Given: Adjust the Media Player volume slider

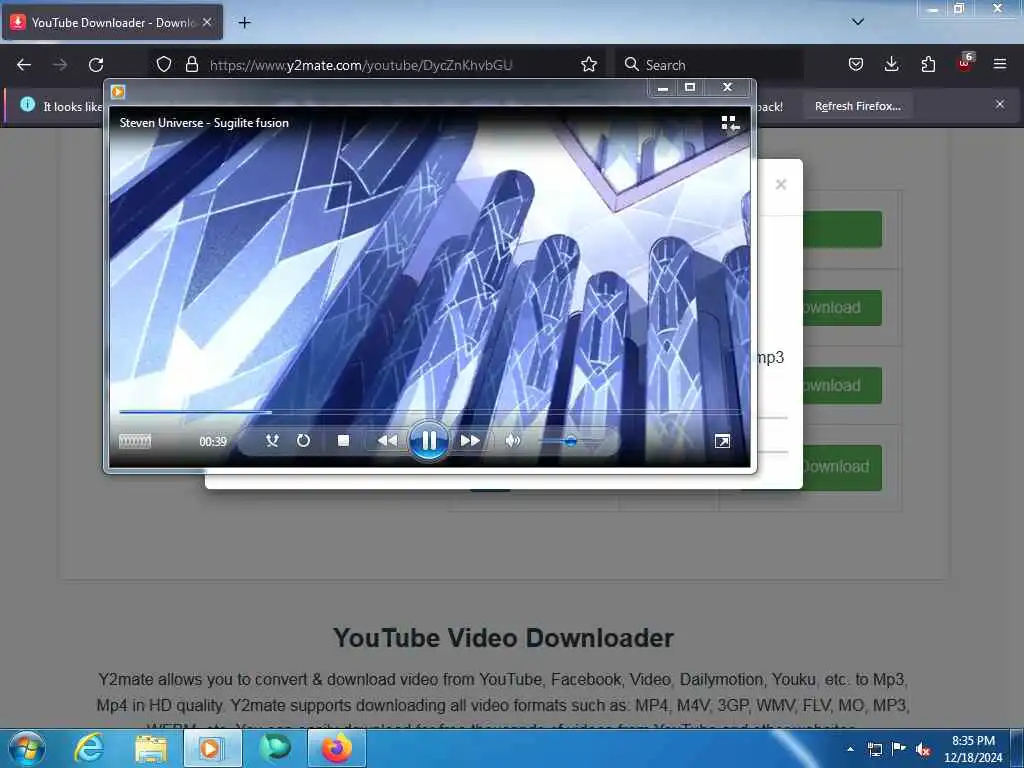Looking at the screenshot, I should click(x=570, y=441).
